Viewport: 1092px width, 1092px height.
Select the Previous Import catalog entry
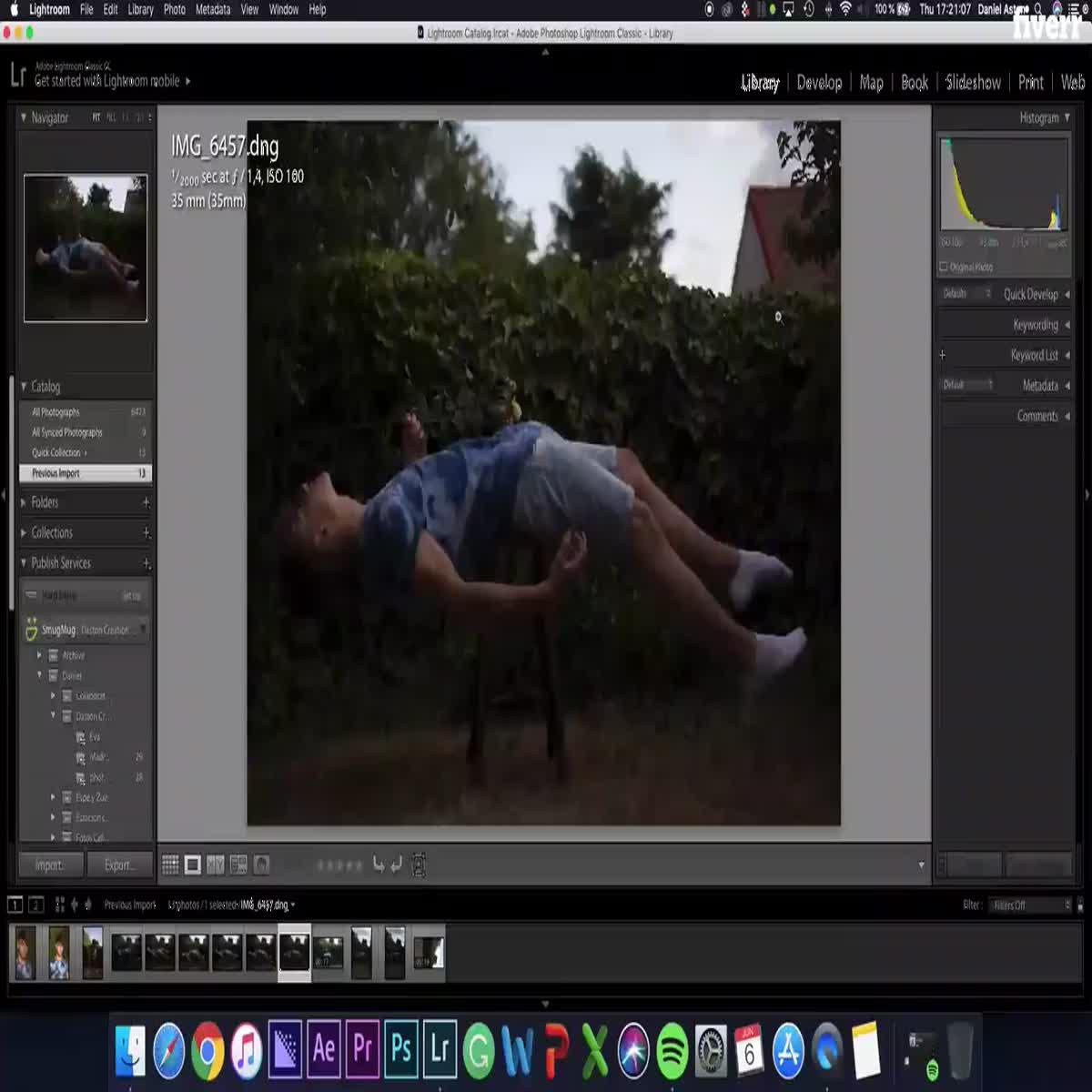click(55, 472)
